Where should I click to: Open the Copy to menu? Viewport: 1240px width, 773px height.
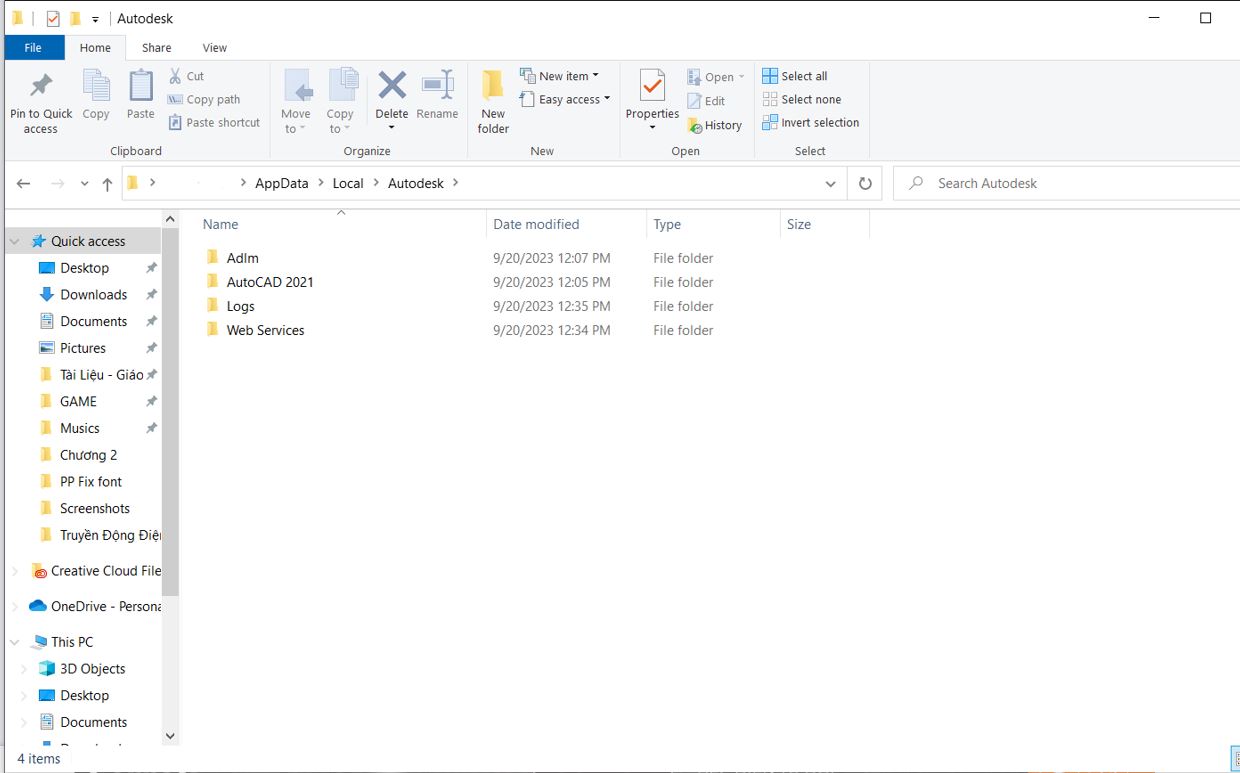click(340, 101)
